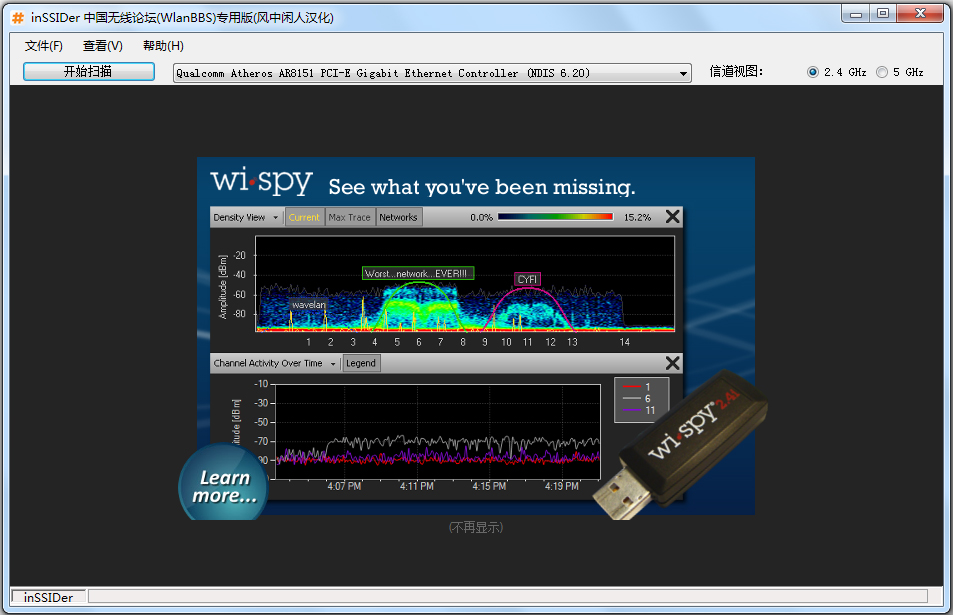Image resolution: width=953 pixels, height=615 pixels.
Task: Close the Channel Activity Over Time panel
Action: click(672, 363)
